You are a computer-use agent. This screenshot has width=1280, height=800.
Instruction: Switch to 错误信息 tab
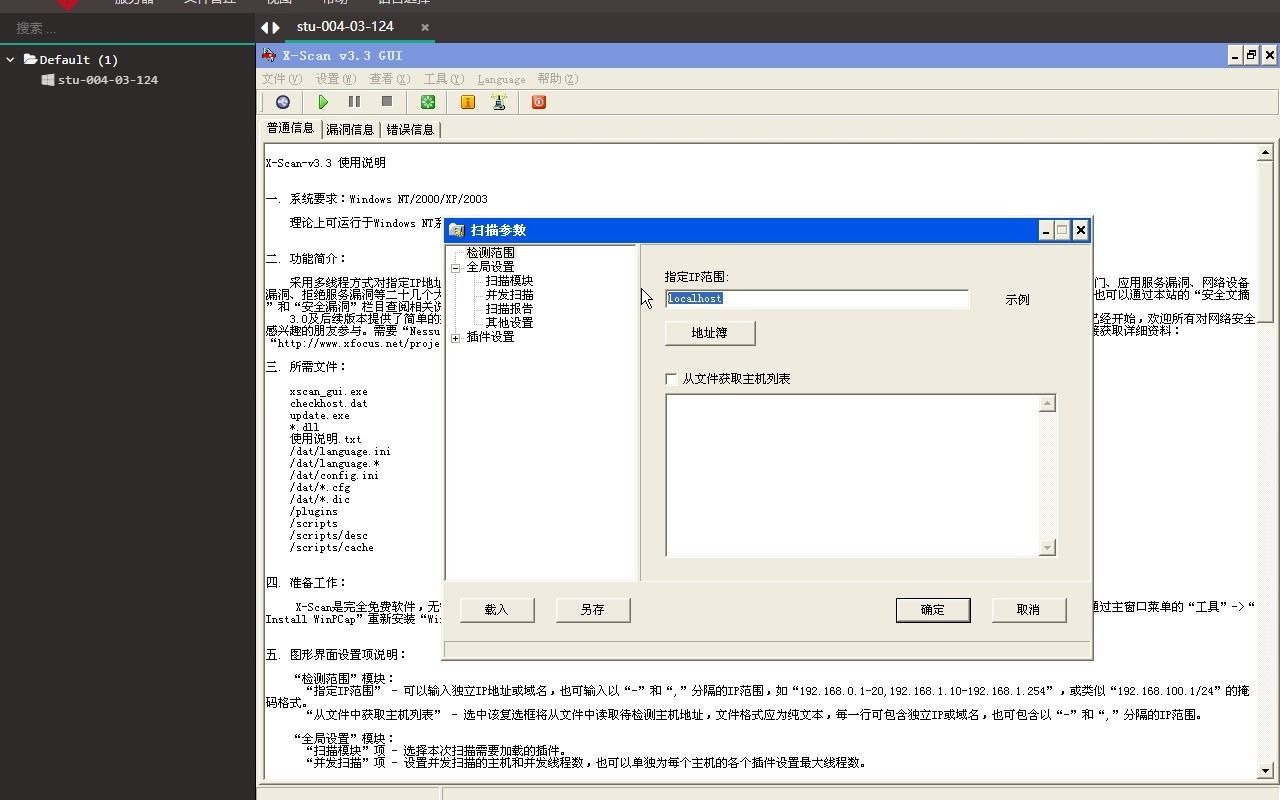(x=410, y=129)
